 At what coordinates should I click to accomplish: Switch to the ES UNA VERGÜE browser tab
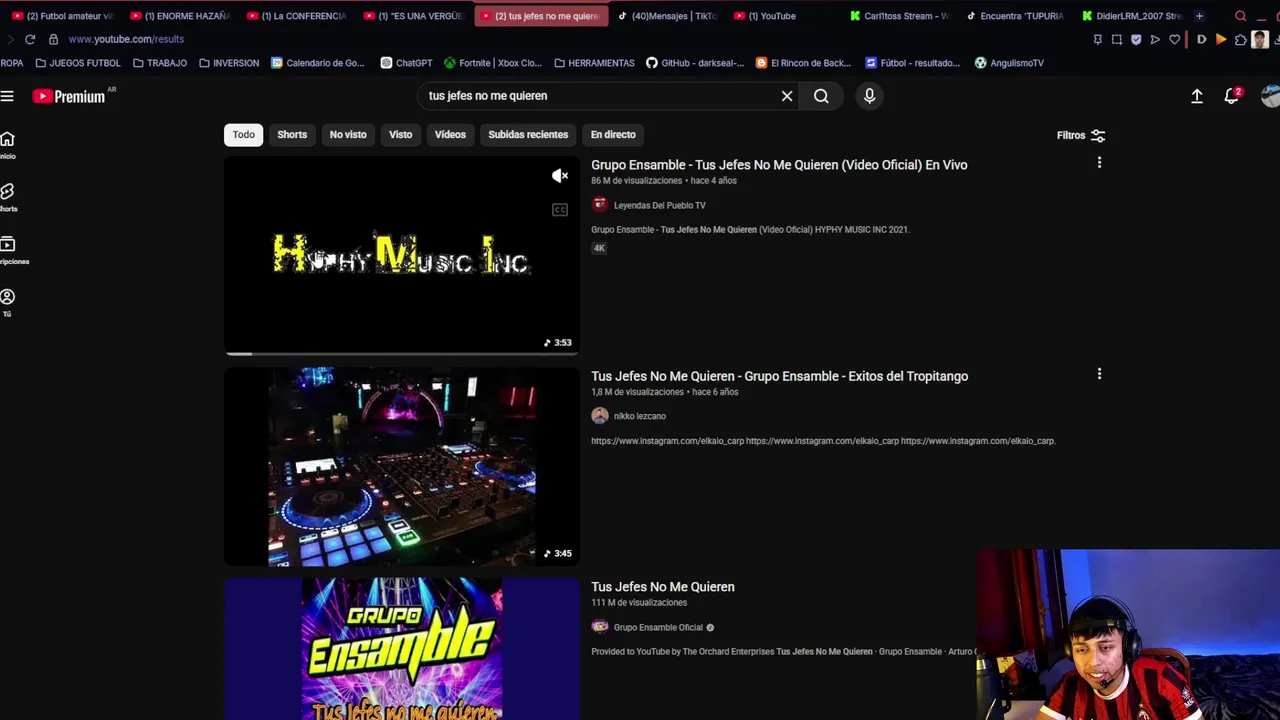click(x=413, y=16)
